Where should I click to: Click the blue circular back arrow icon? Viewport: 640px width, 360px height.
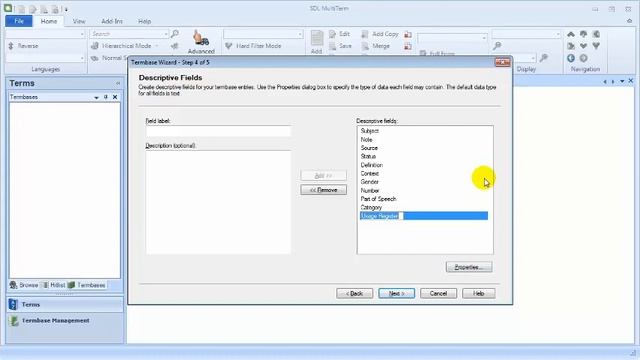click(571, 58)
